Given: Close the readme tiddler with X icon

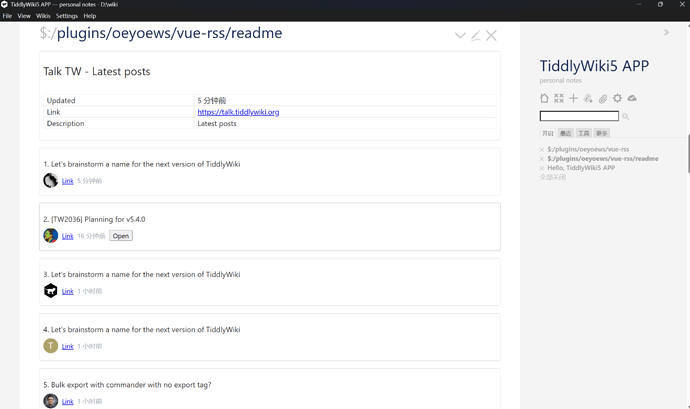Looking at the screenshot, I should tap(491, 35).
